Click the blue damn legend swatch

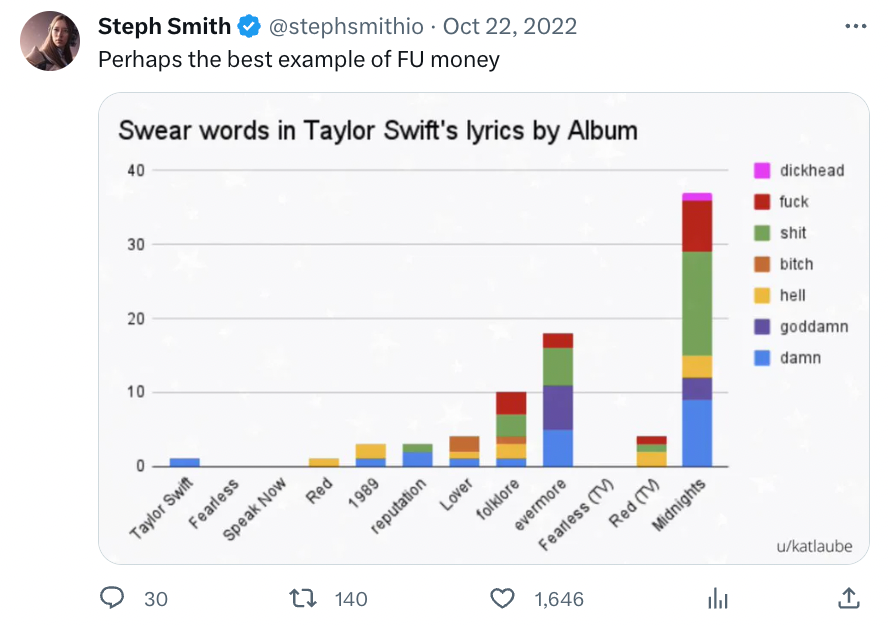(x=762, y=358)
